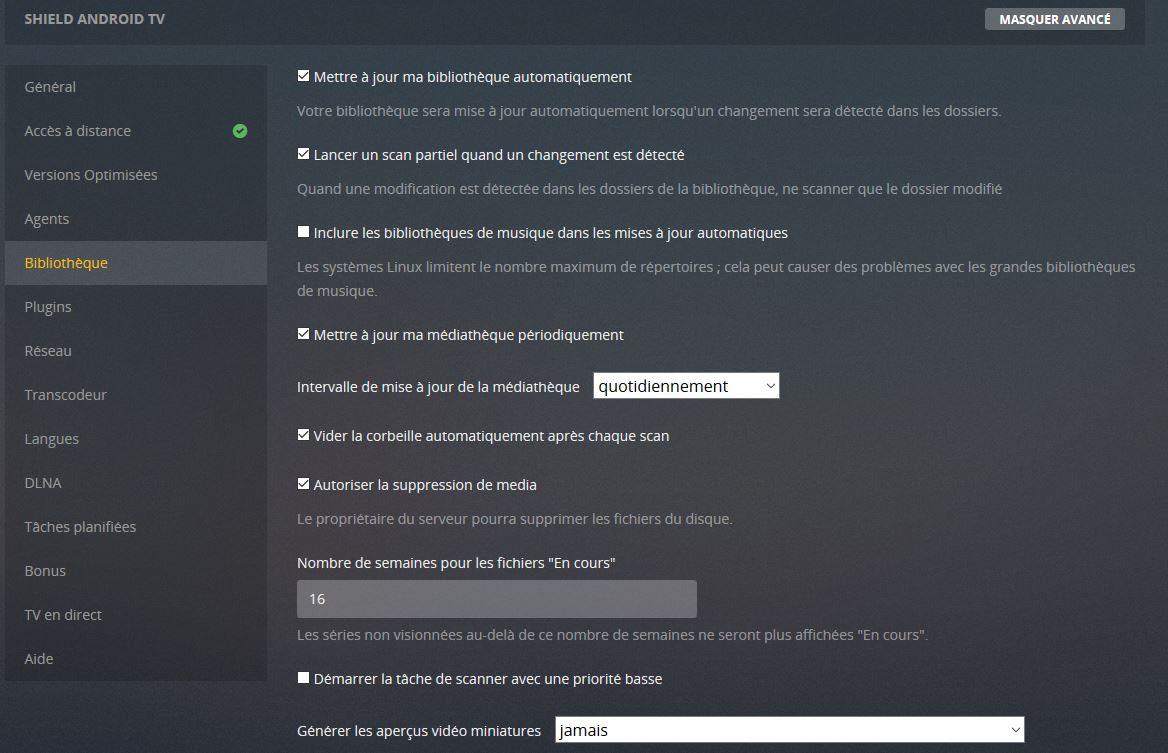Toggle Mettre à jour ma médiathèque périodiquement
Viewport: 1168px width, 753px height.
click(x=303, y=334)
